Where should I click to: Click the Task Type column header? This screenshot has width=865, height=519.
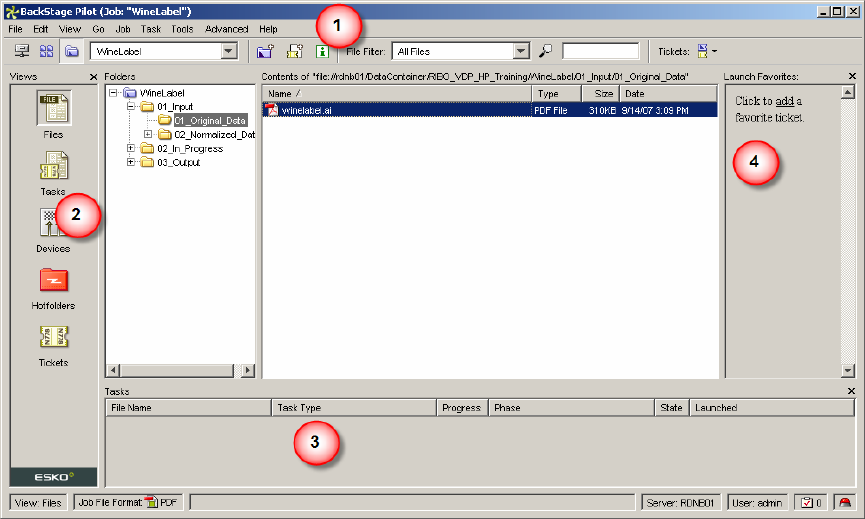click(x=354, y=408)
